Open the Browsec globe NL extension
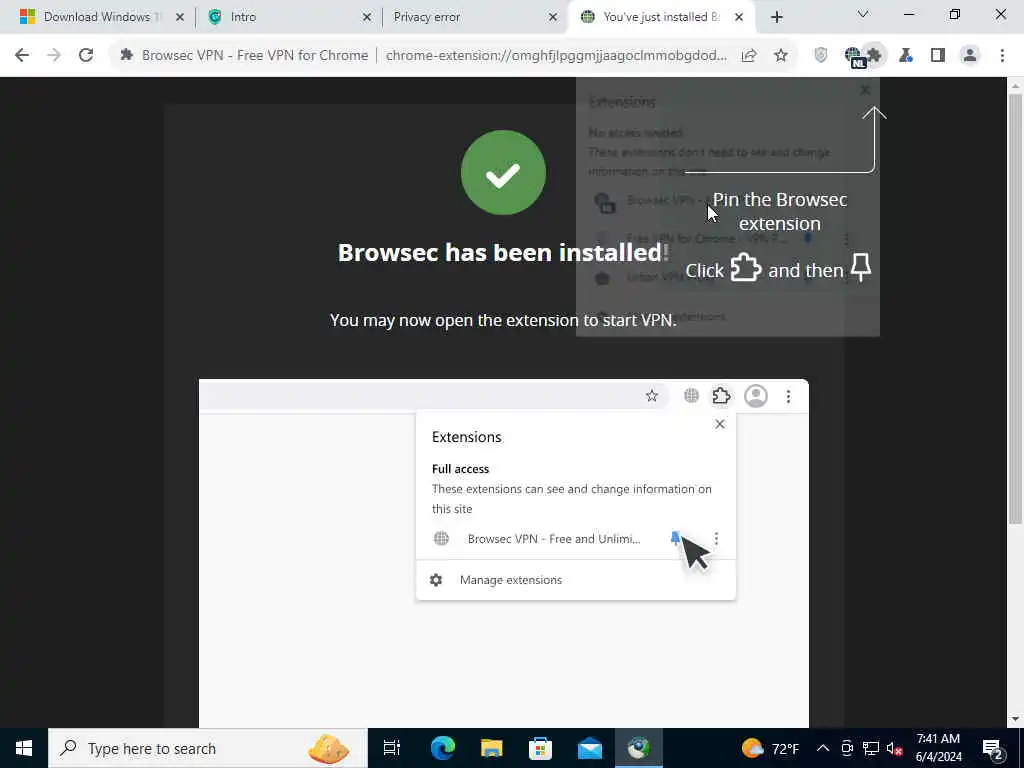This screenshot has width=1024, height=768. click(854, 57)
